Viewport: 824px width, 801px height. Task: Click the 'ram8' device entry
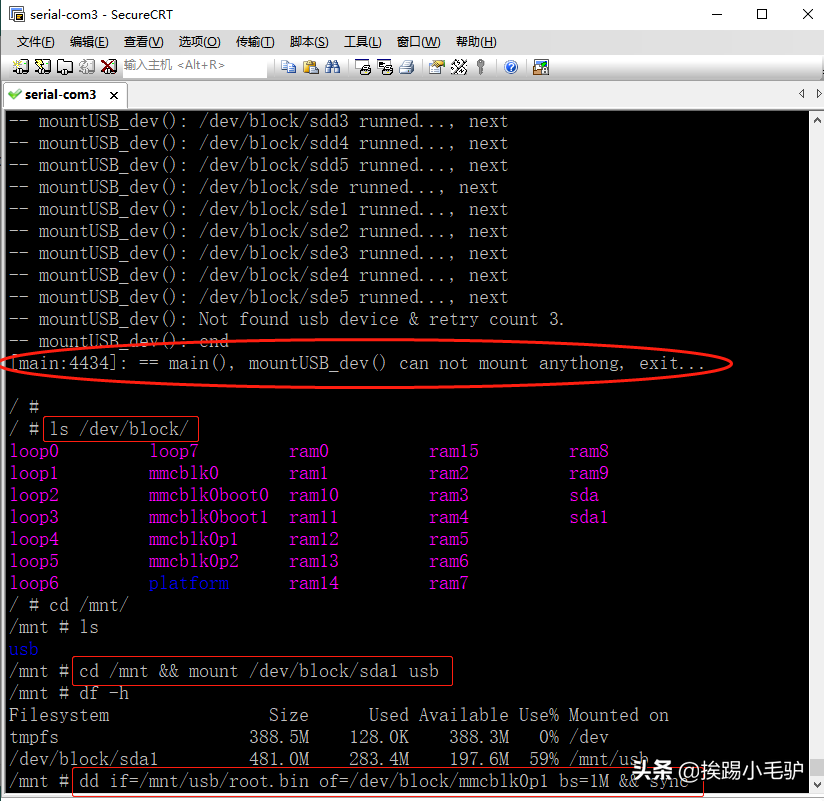click(x=589, y=451)
